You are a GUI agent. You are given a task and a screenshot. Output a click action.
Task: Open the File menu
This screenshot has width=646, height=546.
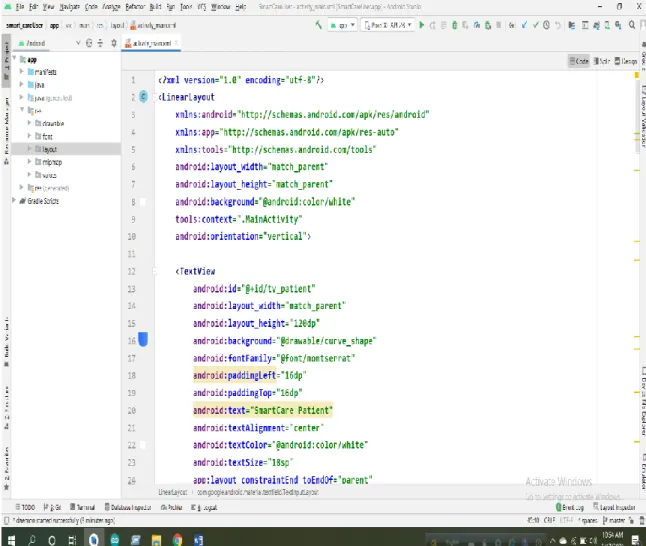point(20,7)
